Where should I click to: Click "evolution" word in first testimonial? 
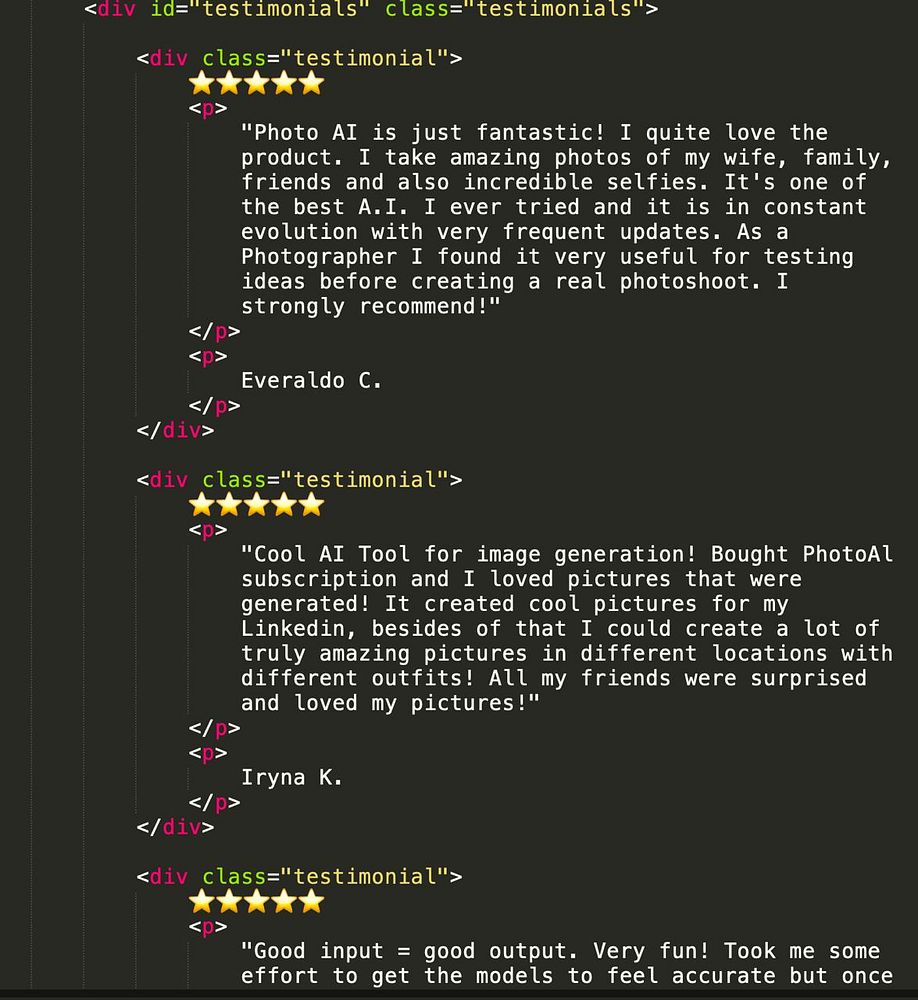tap(299, 232)
